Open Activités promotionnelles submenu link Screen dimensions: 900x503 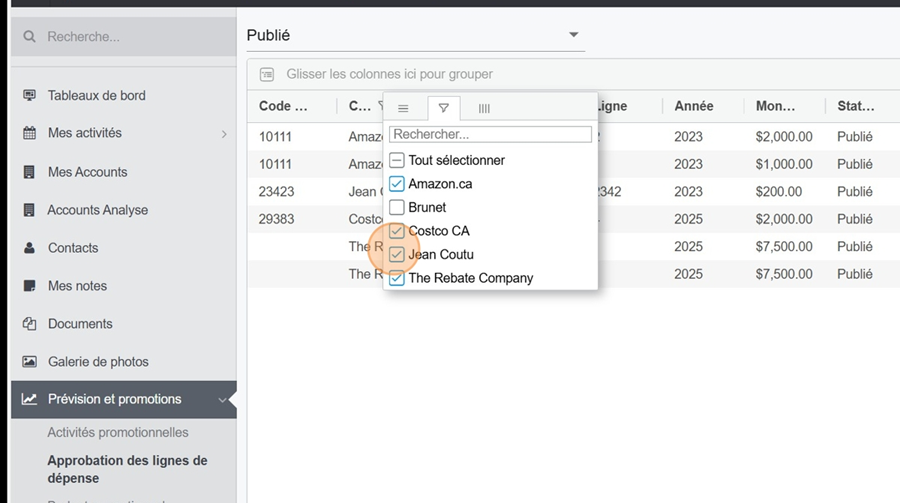pyautogui.click(x=118, y=432)
